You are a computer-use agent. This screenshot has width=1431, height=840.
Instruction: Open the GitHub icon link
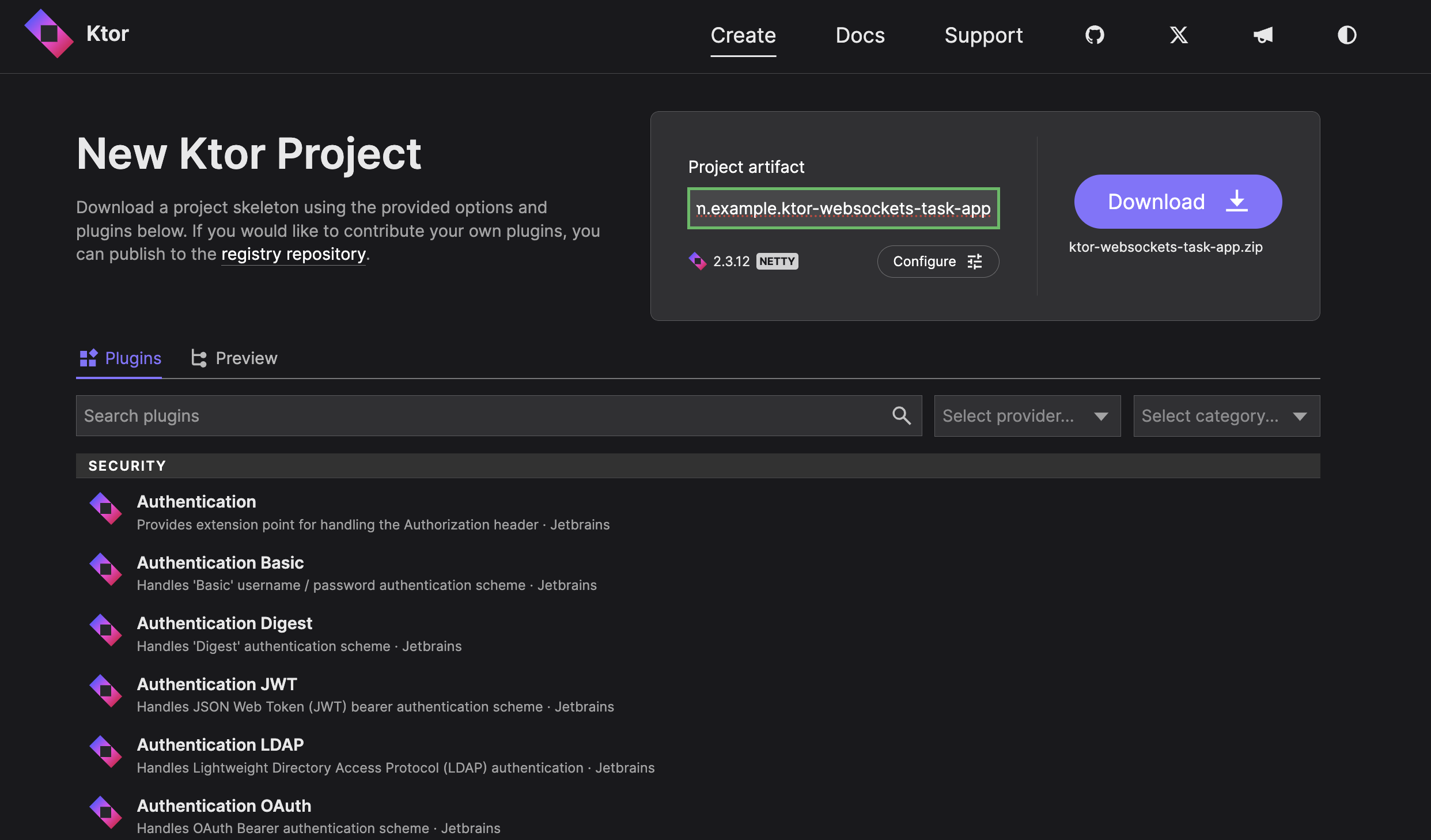pyautogui.click(x=1095, y=35)
